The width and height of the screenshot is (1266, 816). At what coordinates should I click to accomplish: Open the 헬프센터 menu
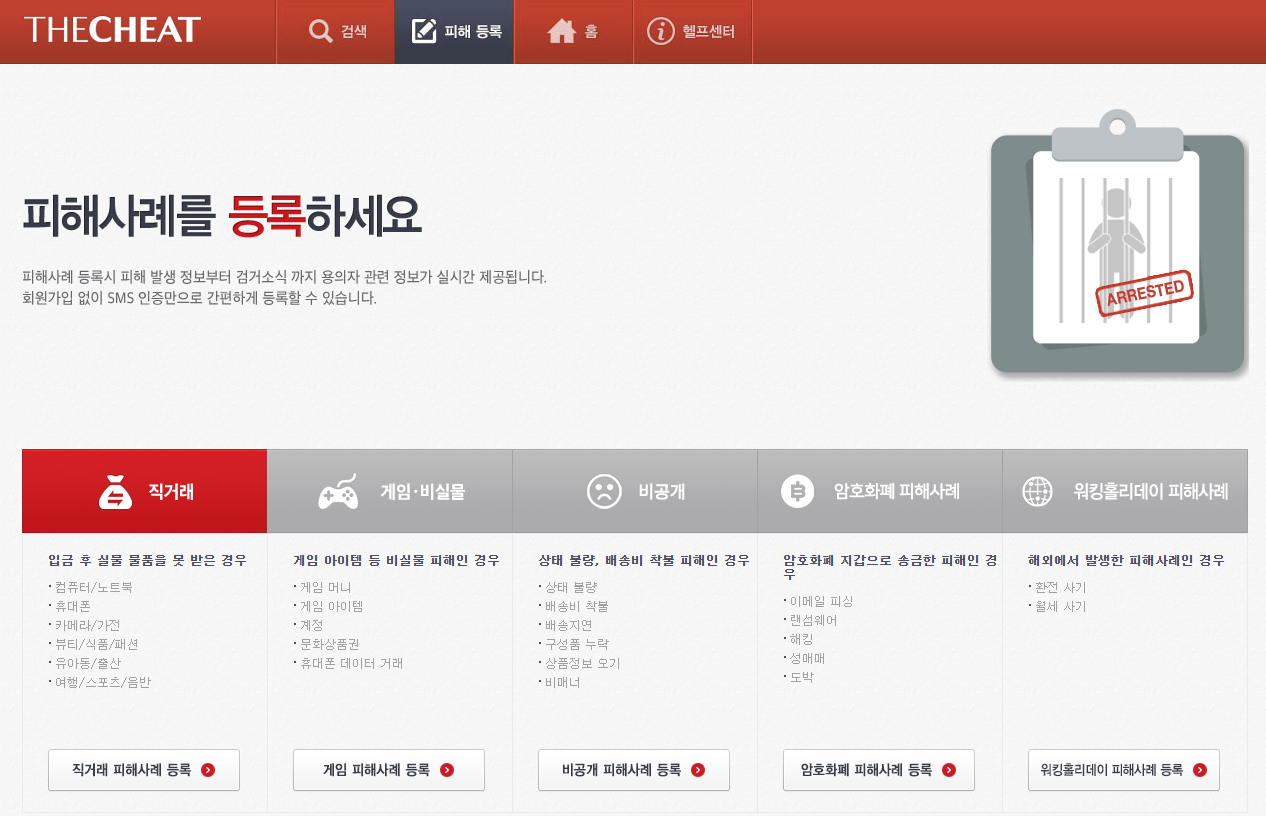click(x=693, y=32)
